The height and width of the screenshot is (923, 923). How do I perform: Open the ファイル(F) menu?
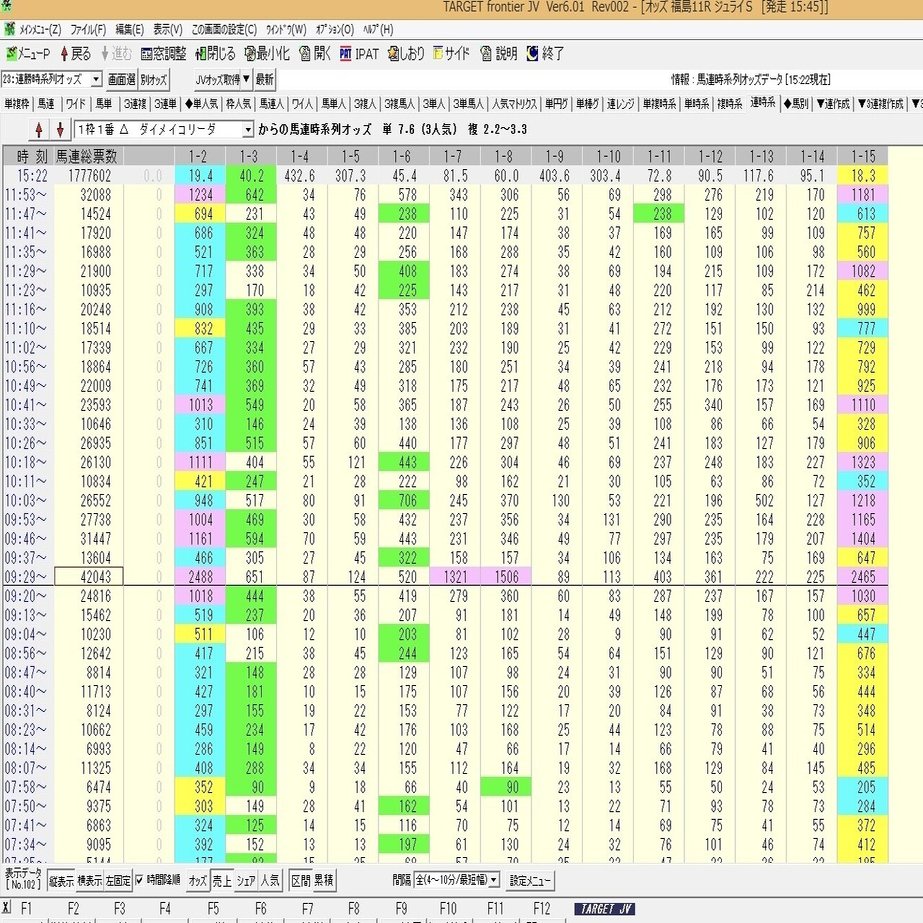click(x=88, y=29)
